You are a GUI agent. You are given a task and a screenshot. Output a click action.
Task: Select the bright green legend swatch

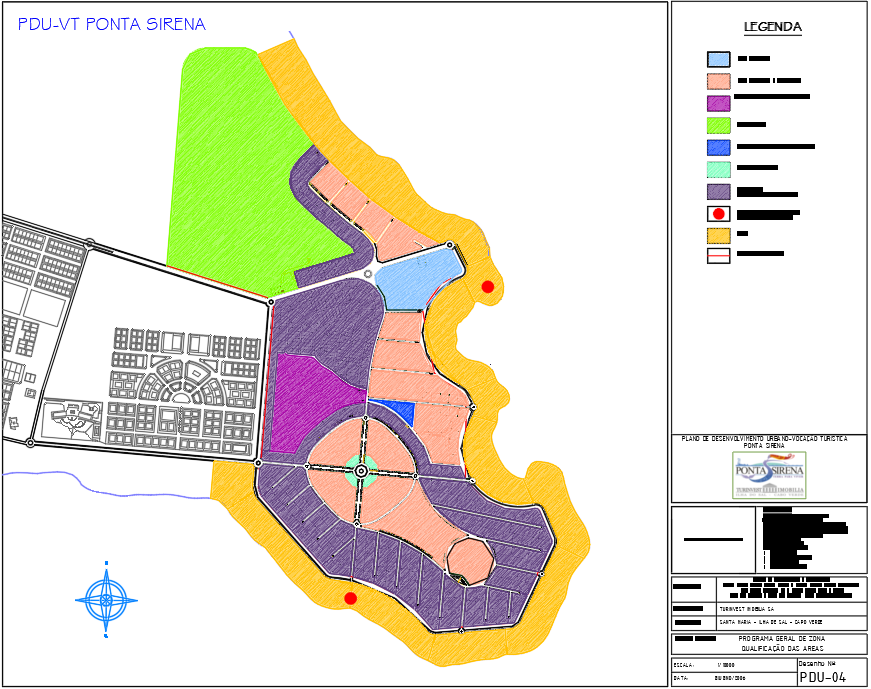[x=718, y=125]
